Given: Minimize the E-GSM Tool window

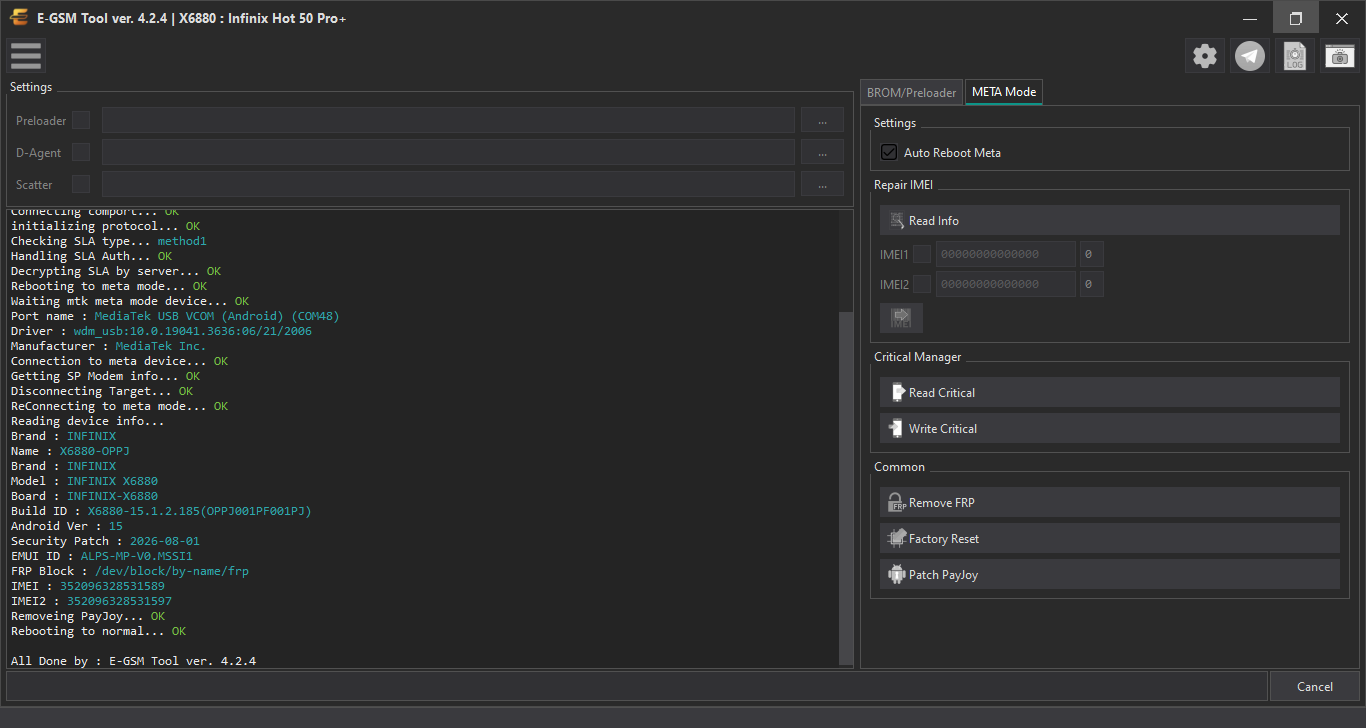Looking at the screenshot, I should tap(1250, 18).
